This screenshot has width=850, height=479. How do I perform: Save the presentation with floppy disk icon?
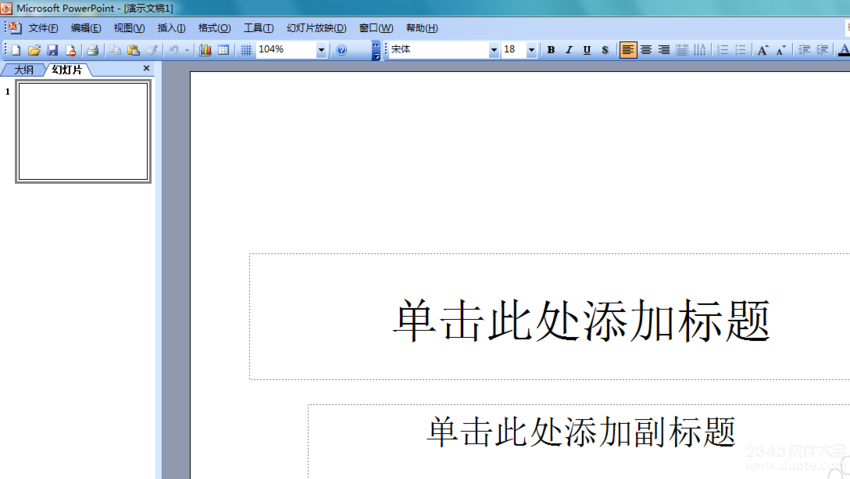click(53, 50)
